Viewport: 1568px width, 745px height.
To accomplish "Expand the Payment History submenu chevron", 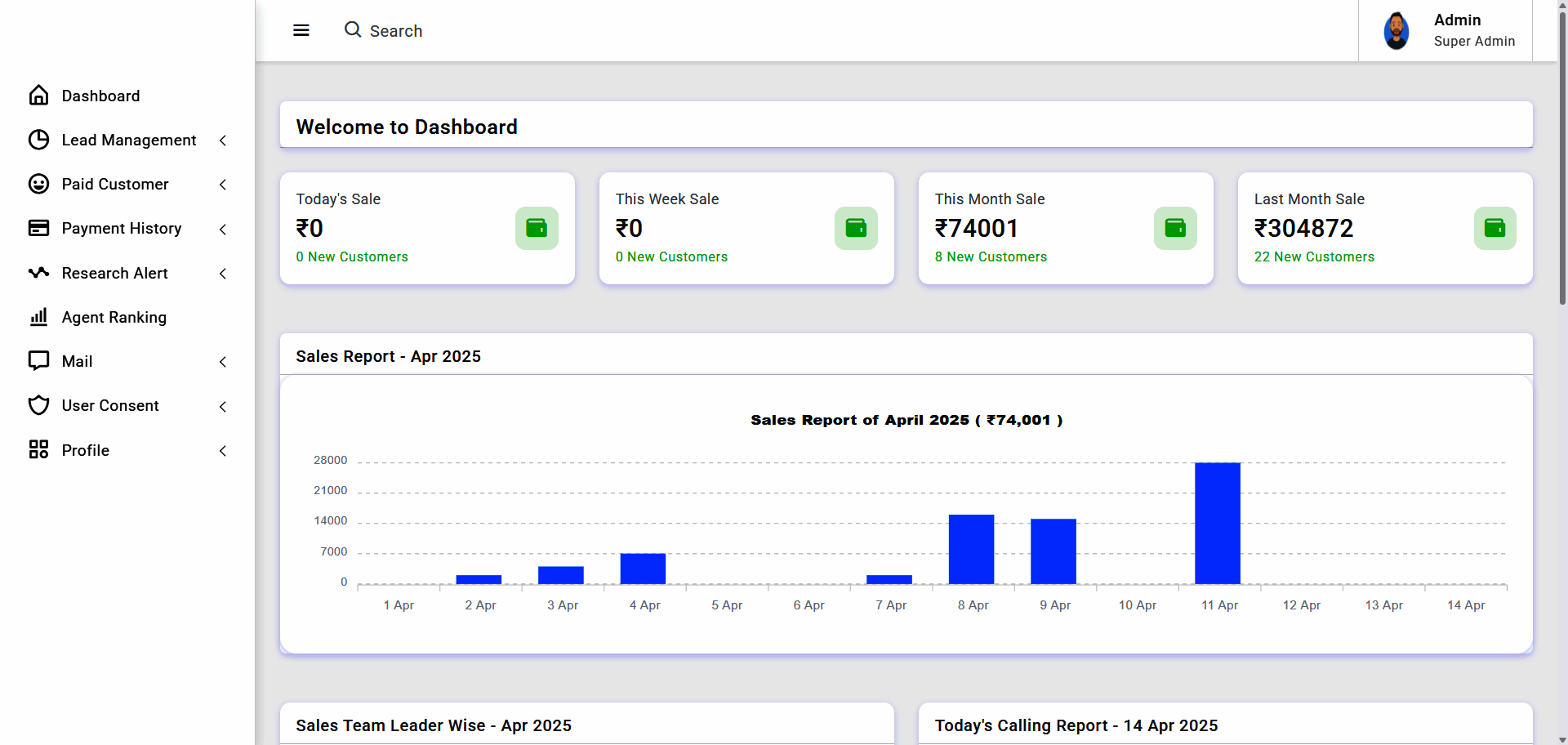I will (x=223, y=230).
